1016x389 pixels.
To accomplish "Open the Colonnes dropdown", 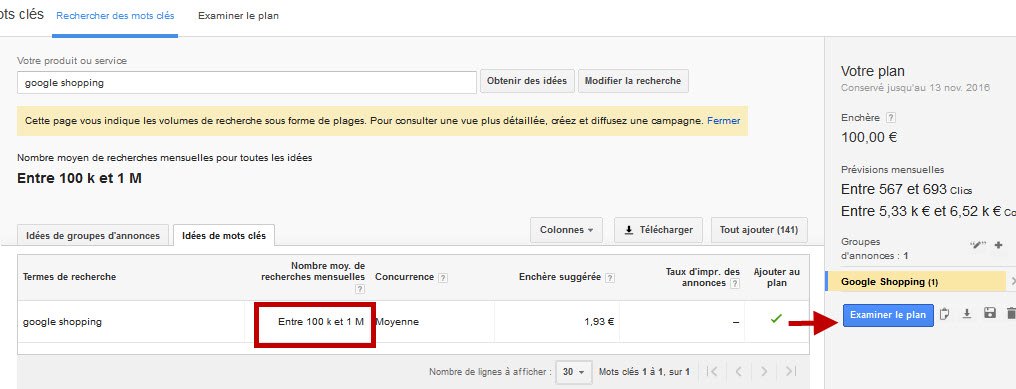I will tap(566, 230).
